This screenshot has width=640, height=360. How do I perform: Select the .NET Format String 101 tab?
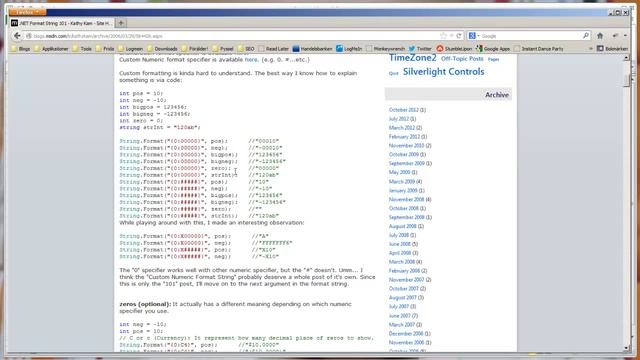point(62,23)
